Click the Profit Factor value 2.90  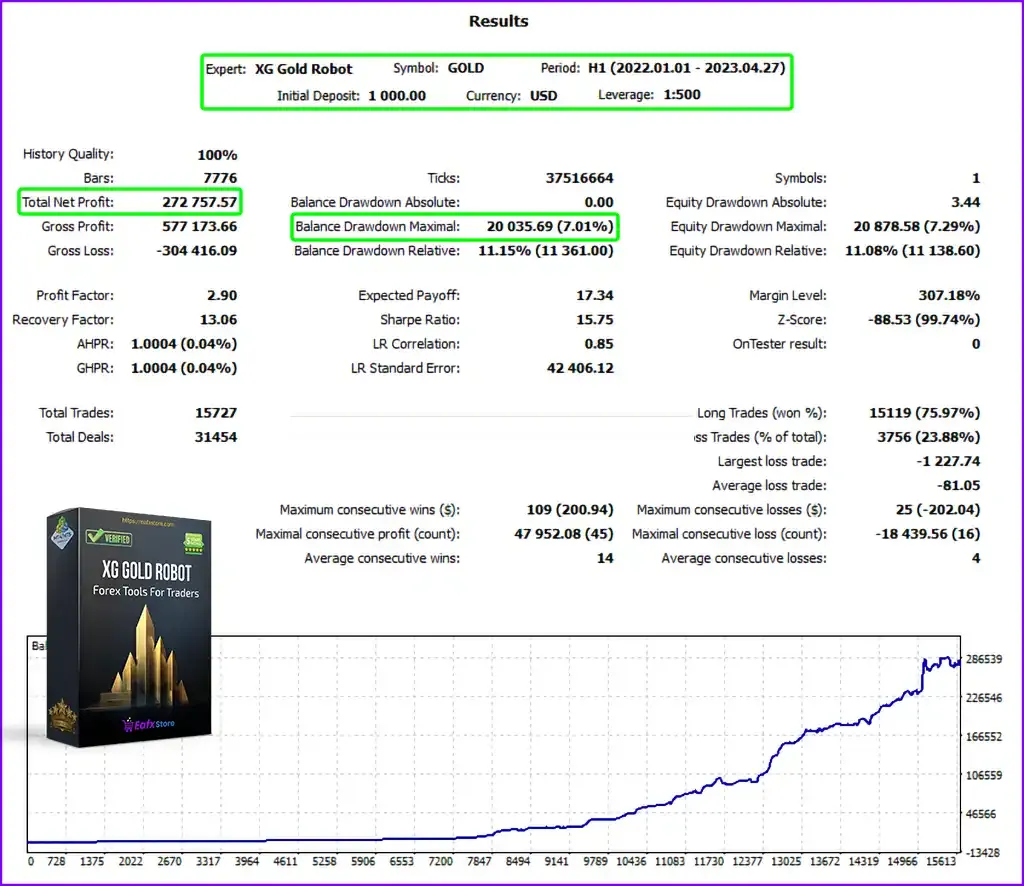222,295
